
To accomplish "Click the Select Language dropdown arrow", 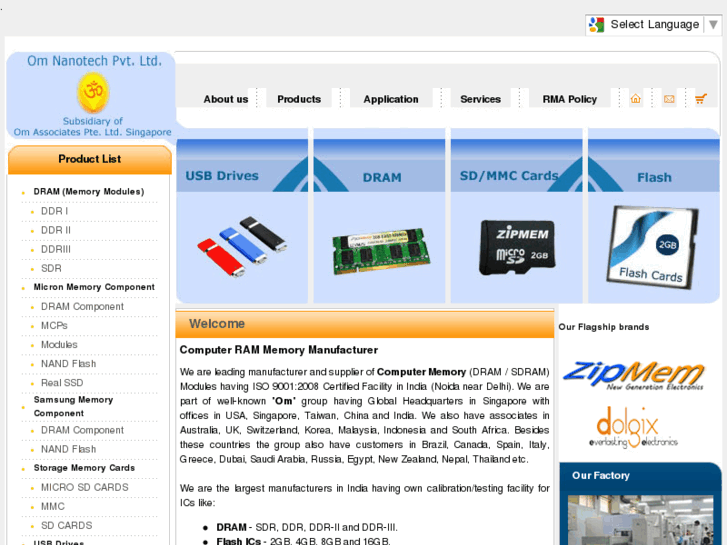I will pyautogui.click(x=714, y=24).
